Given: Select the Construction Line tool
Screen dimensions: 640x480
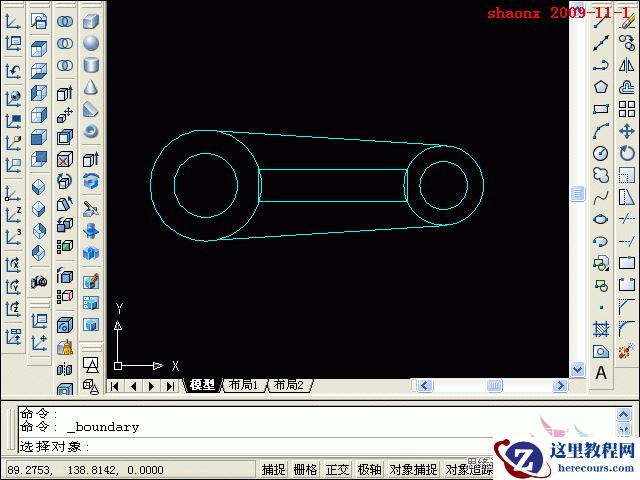Looking at the screenshot, I should (x=601, y=43).
